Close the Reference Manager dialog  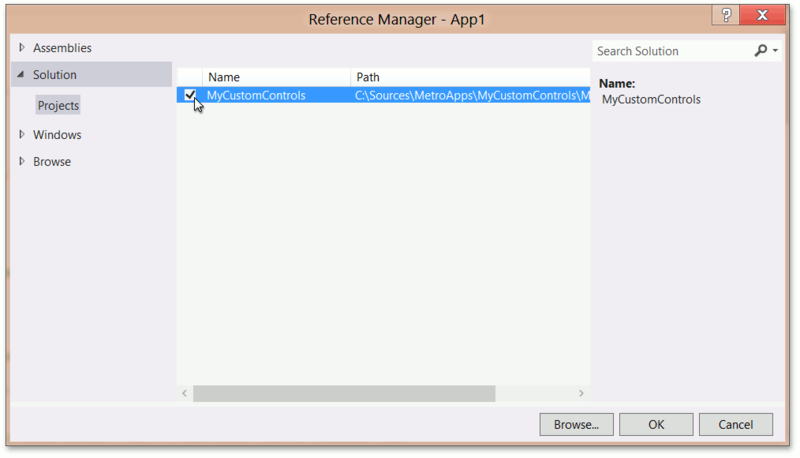[762, 15]
